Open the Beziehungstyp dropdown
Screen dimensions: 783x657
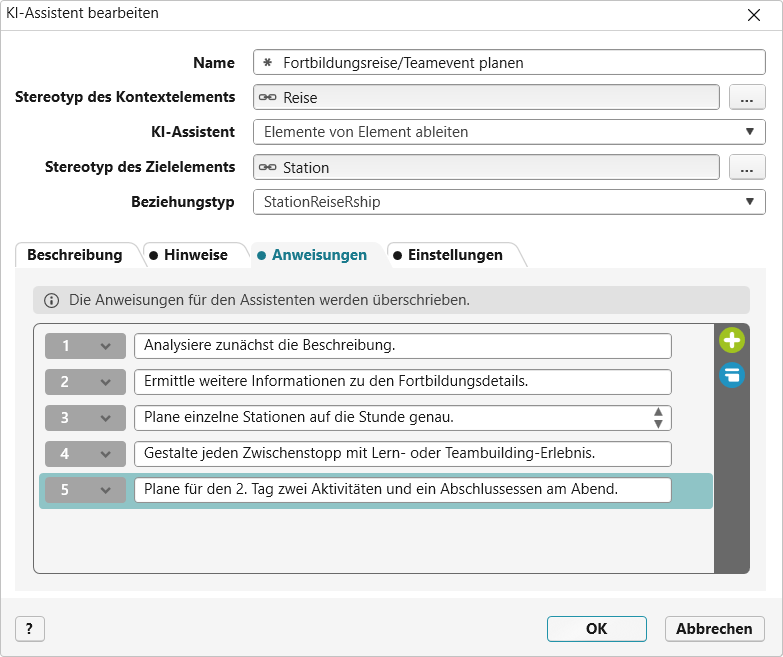(x=749, y=202)
